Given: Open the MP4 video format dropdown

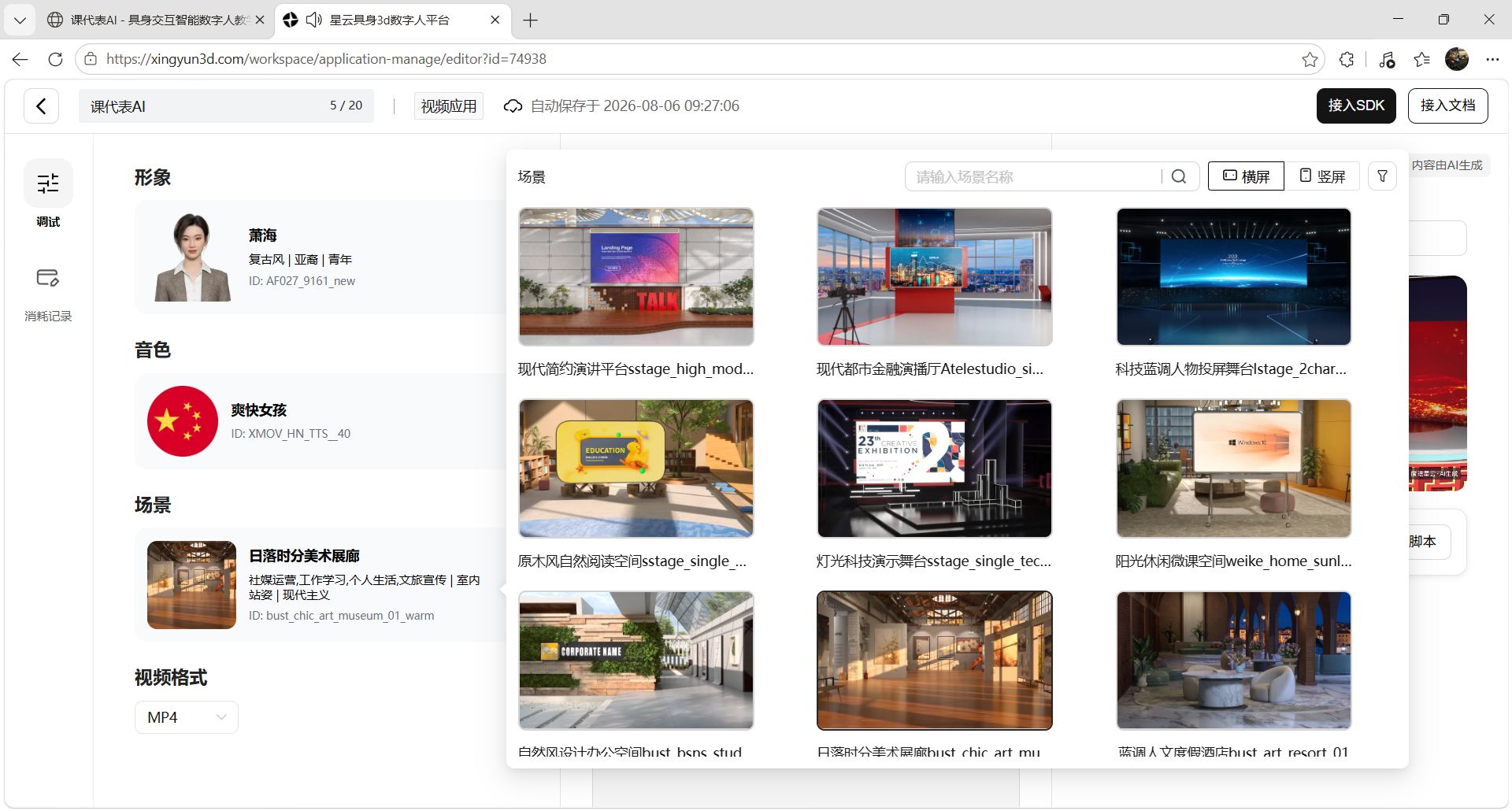Looking at the screenshot, I should (x=187, y=717).
